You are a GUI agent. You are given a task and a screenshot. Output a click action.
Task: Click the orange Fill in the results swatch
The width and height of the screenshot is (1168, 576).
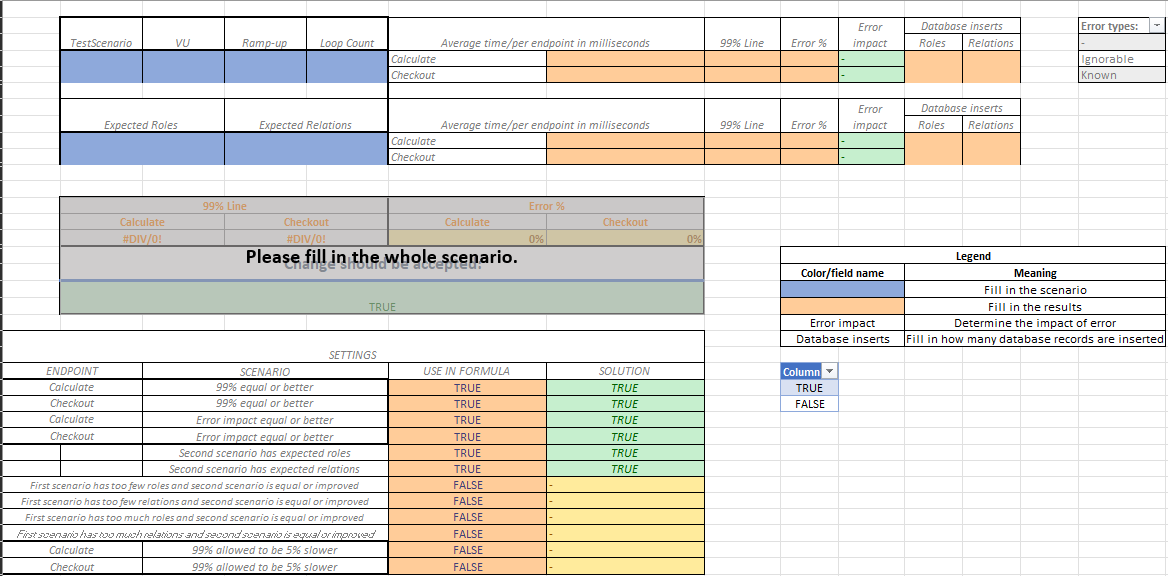click(x=842, y=306)
